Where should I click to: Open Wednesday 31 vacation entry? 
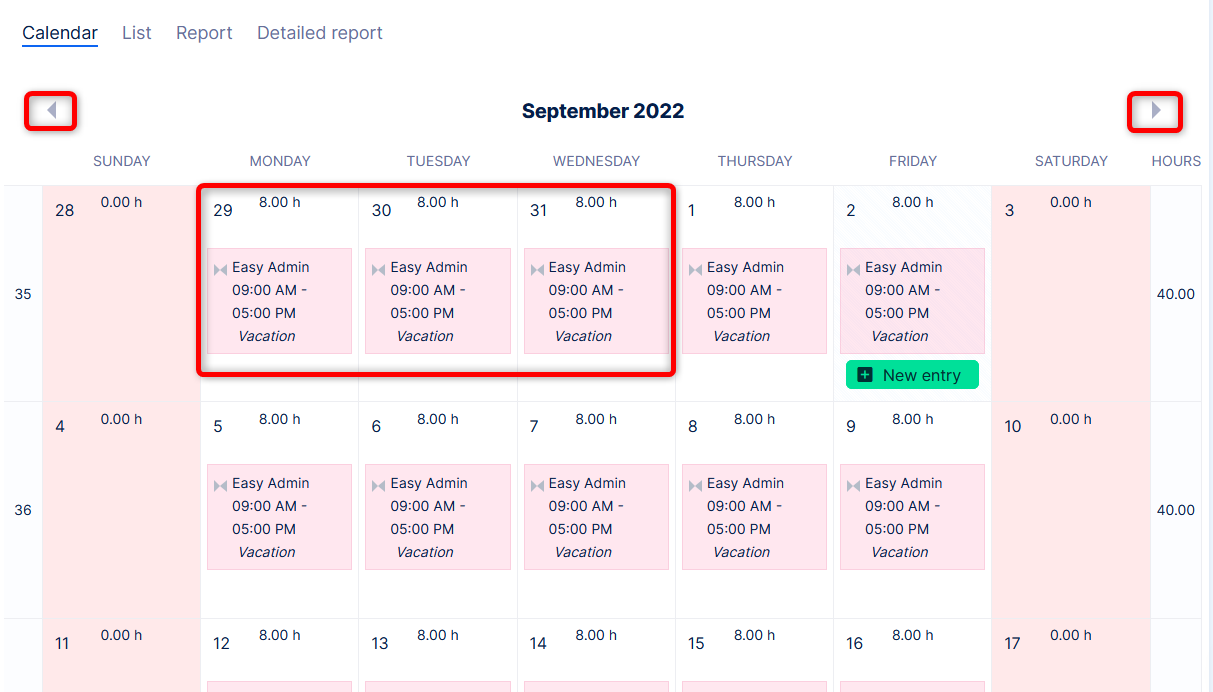pos(596,301)
